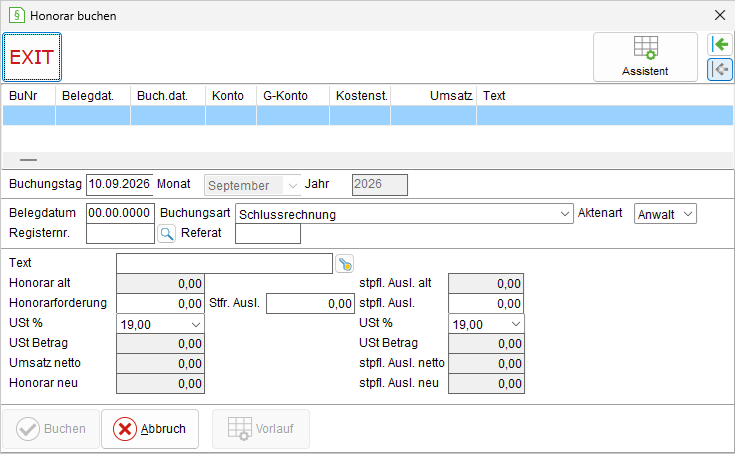This screenshot has width=735, height=454.
Task: Click the Registernr. input field
Action: pos(120,233)
